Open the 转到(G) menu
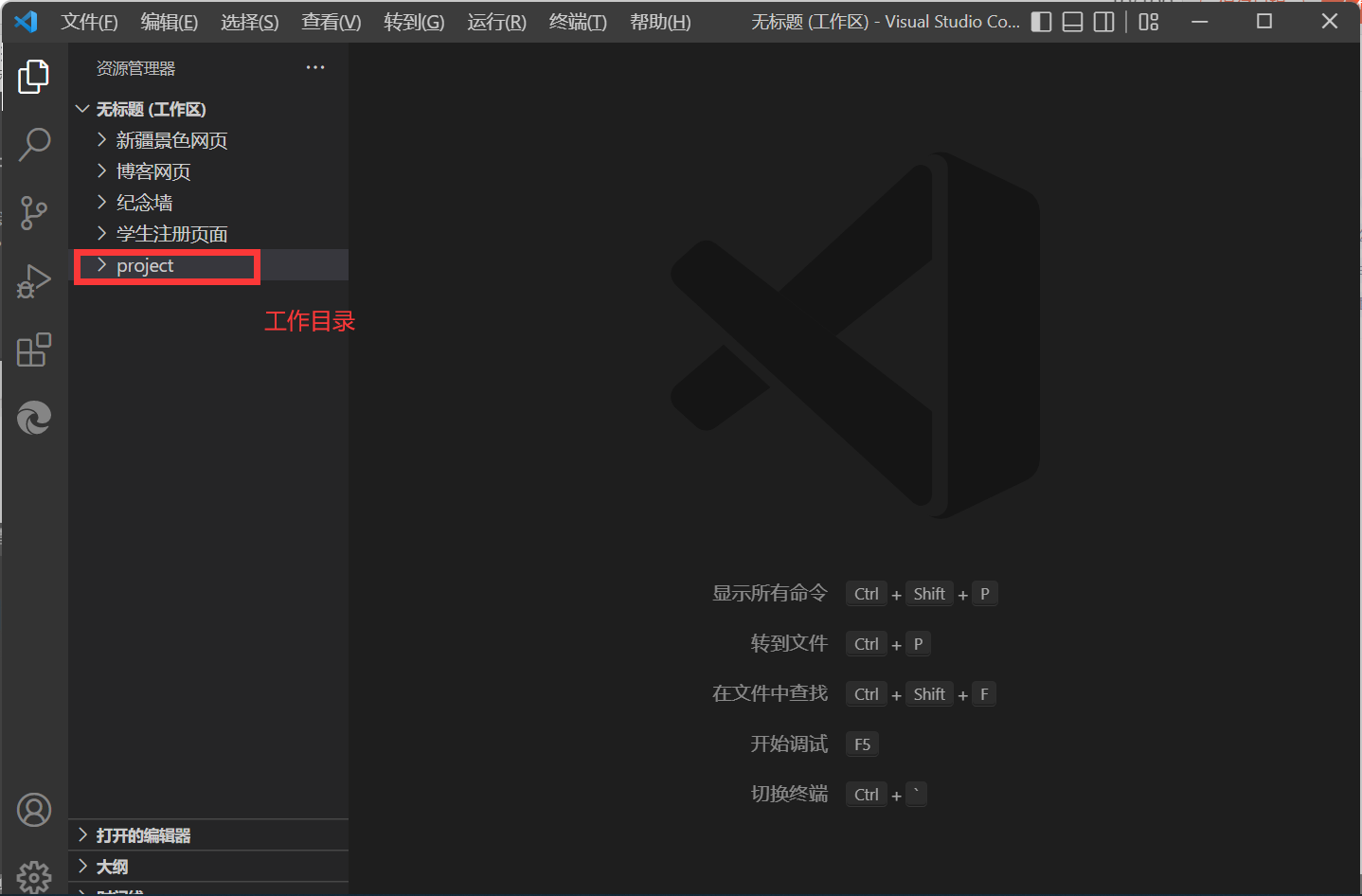 [414, 22]
